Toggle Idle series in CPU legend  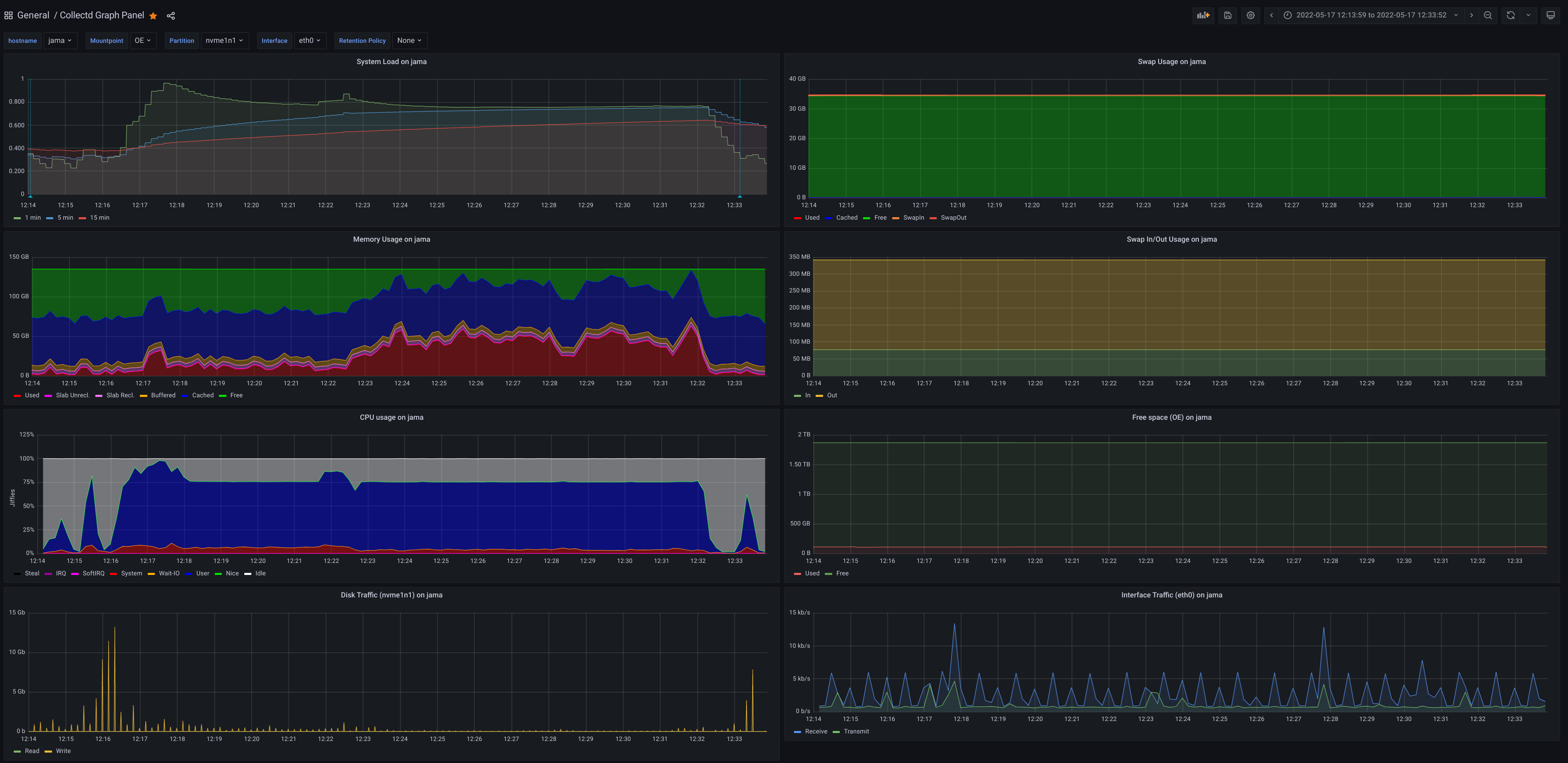(x=261, y=574)
